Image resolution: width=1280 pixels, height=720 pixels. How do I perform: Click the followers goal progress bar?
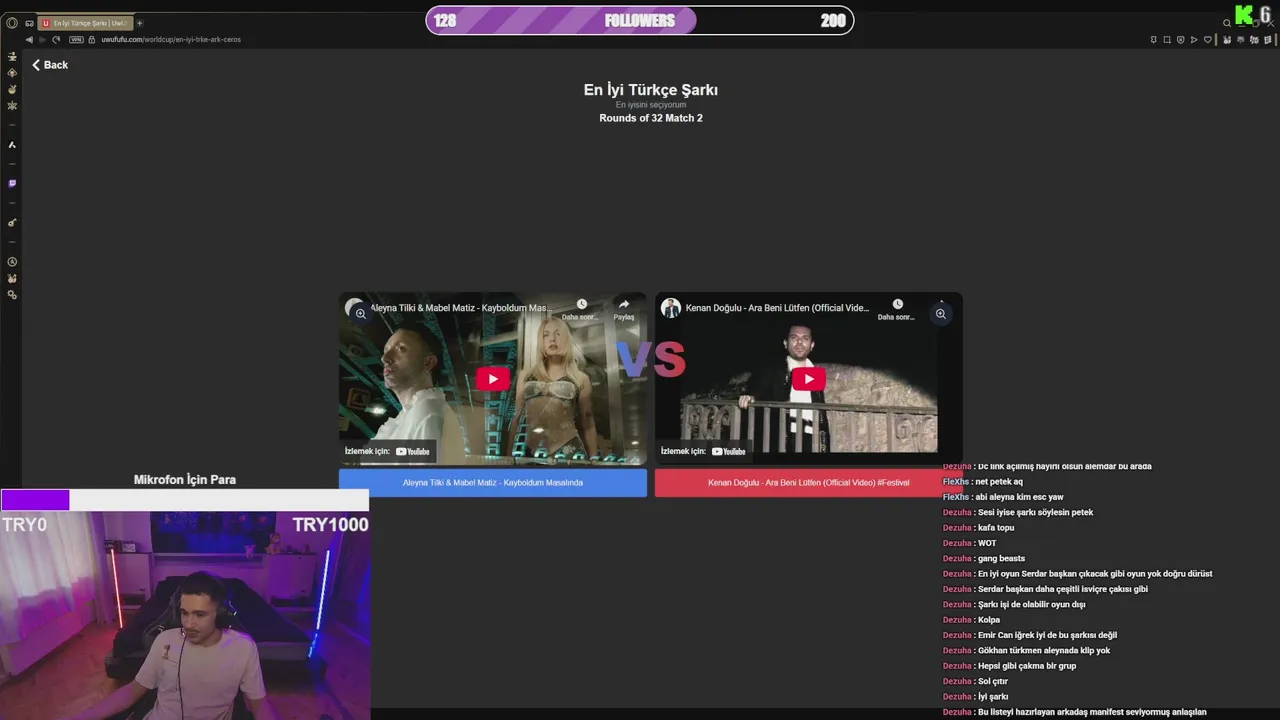pos(640,21)
